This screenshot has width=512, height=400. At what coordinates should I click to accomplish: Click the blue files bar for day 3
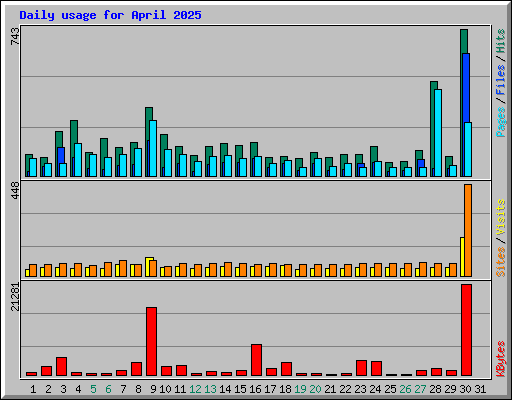[61, 155]
